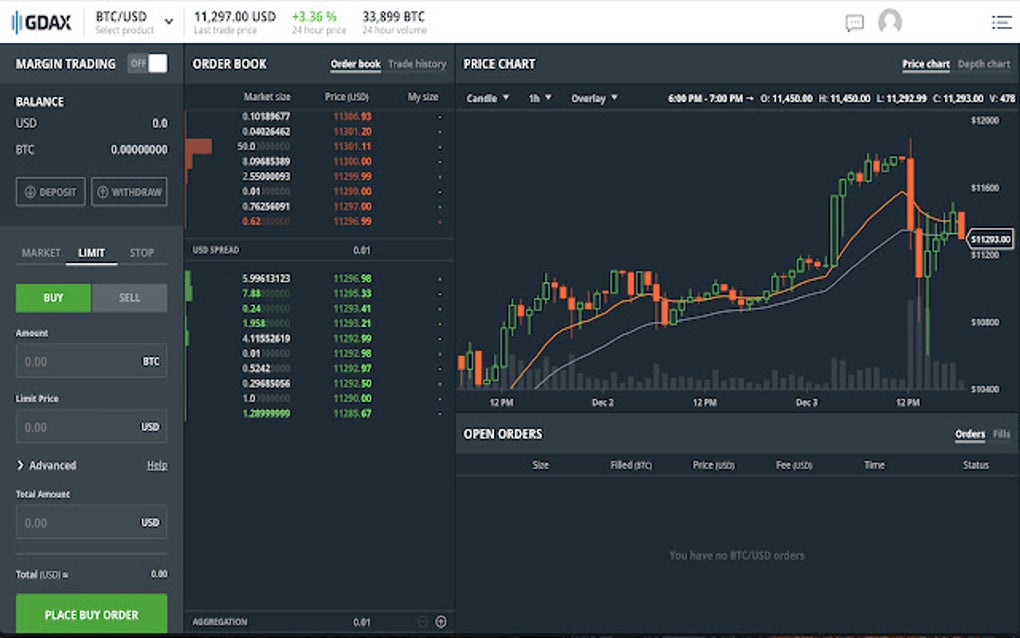The width and height of the screenshot is (1020, 638).
Task: Open the profile account icon
Action: pos(890,22)
